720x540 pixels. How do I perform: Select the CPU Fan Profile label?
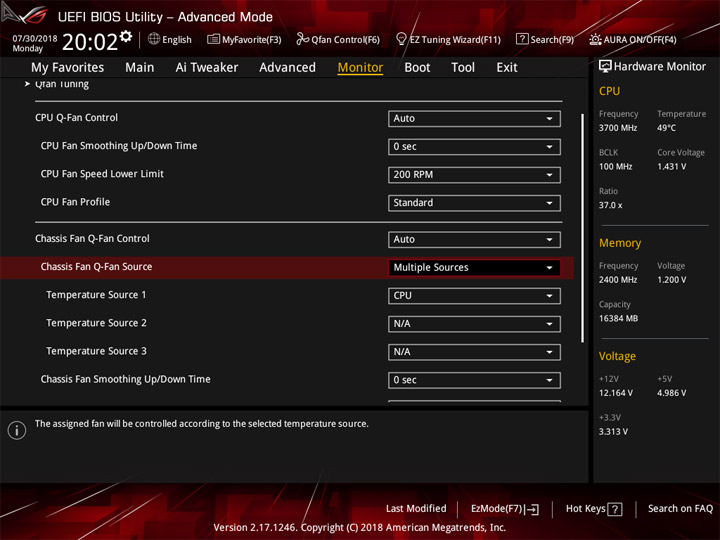[x=75, y=202]
